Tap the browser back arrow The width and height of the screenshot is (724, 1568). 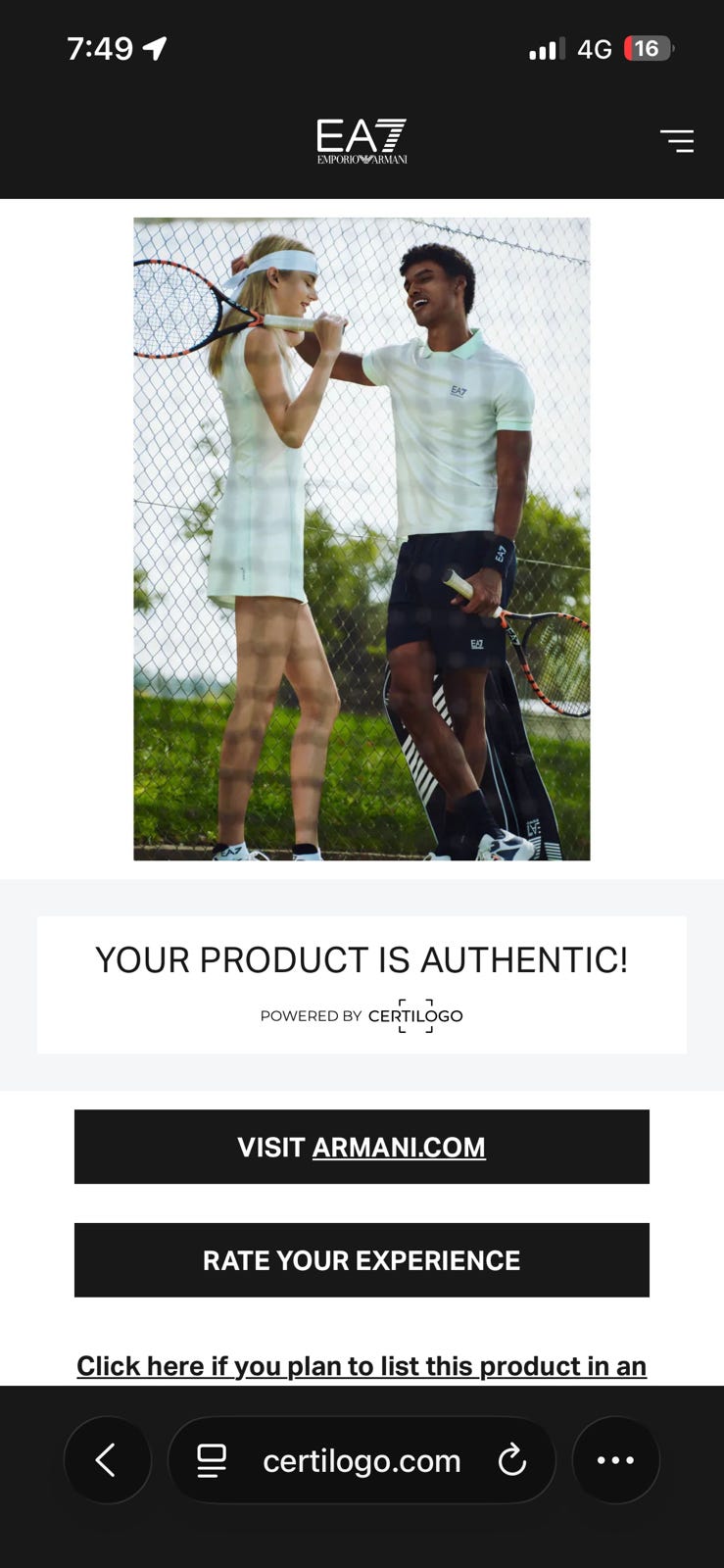107,1460
